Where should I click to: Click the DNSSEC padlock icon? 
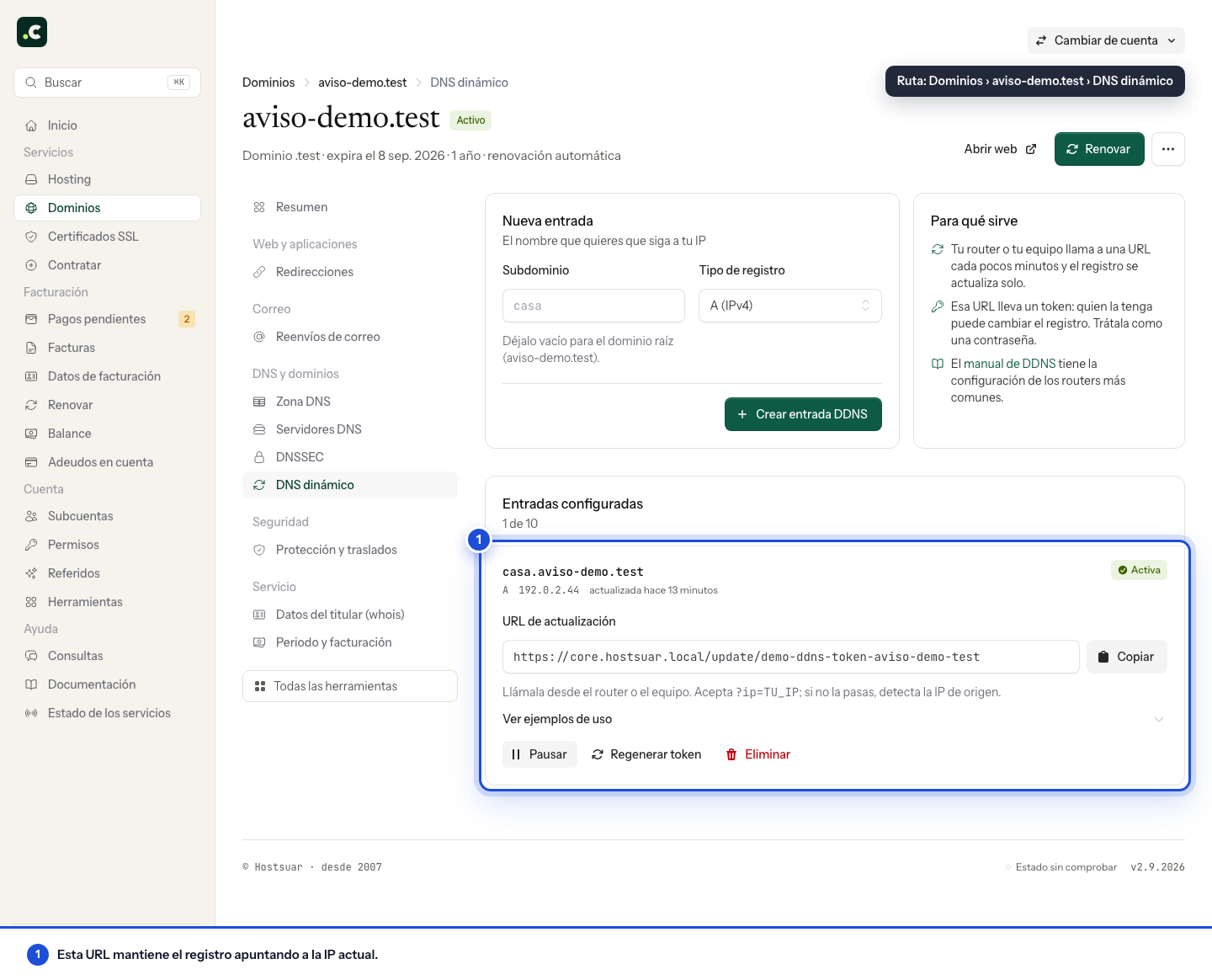point(259,457)
